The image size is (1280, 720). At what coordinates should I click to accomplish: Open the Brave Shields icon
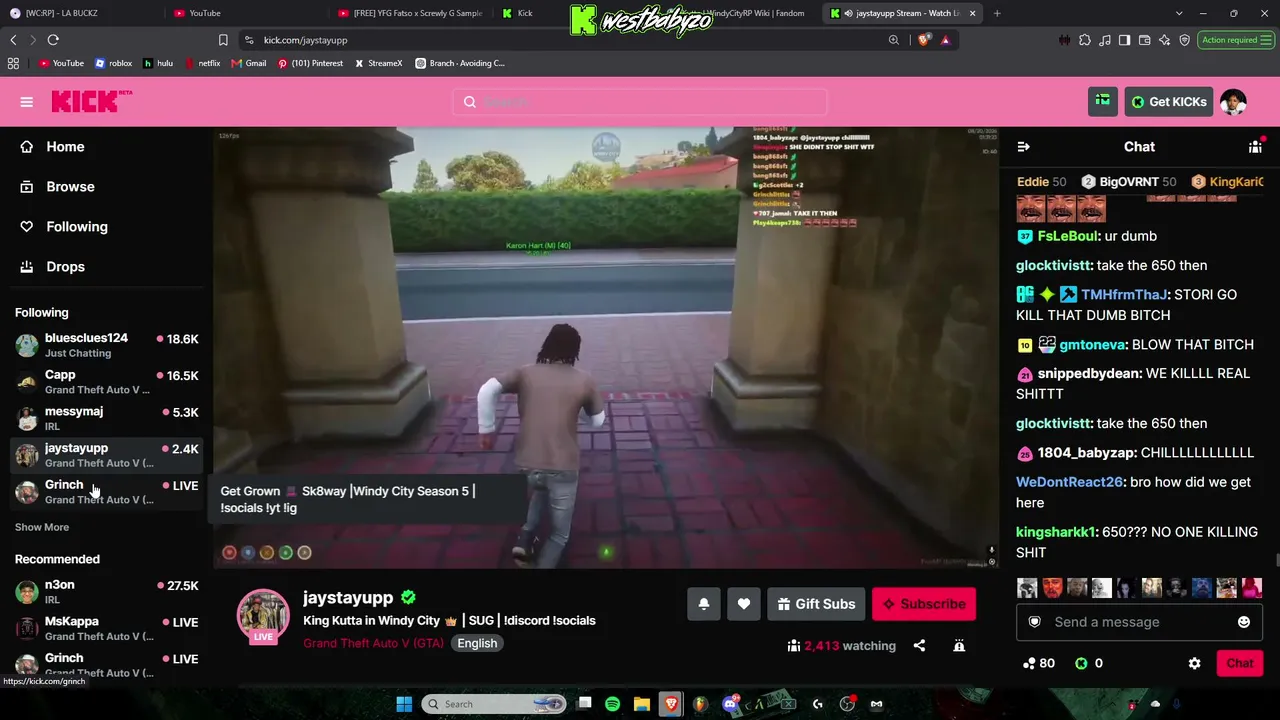(x=923, y=40)
